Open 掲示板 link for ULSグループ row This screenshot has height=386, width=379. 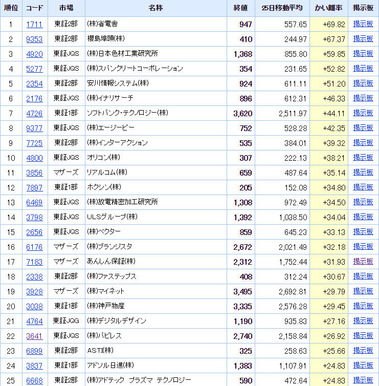click(x=363, y=217)
